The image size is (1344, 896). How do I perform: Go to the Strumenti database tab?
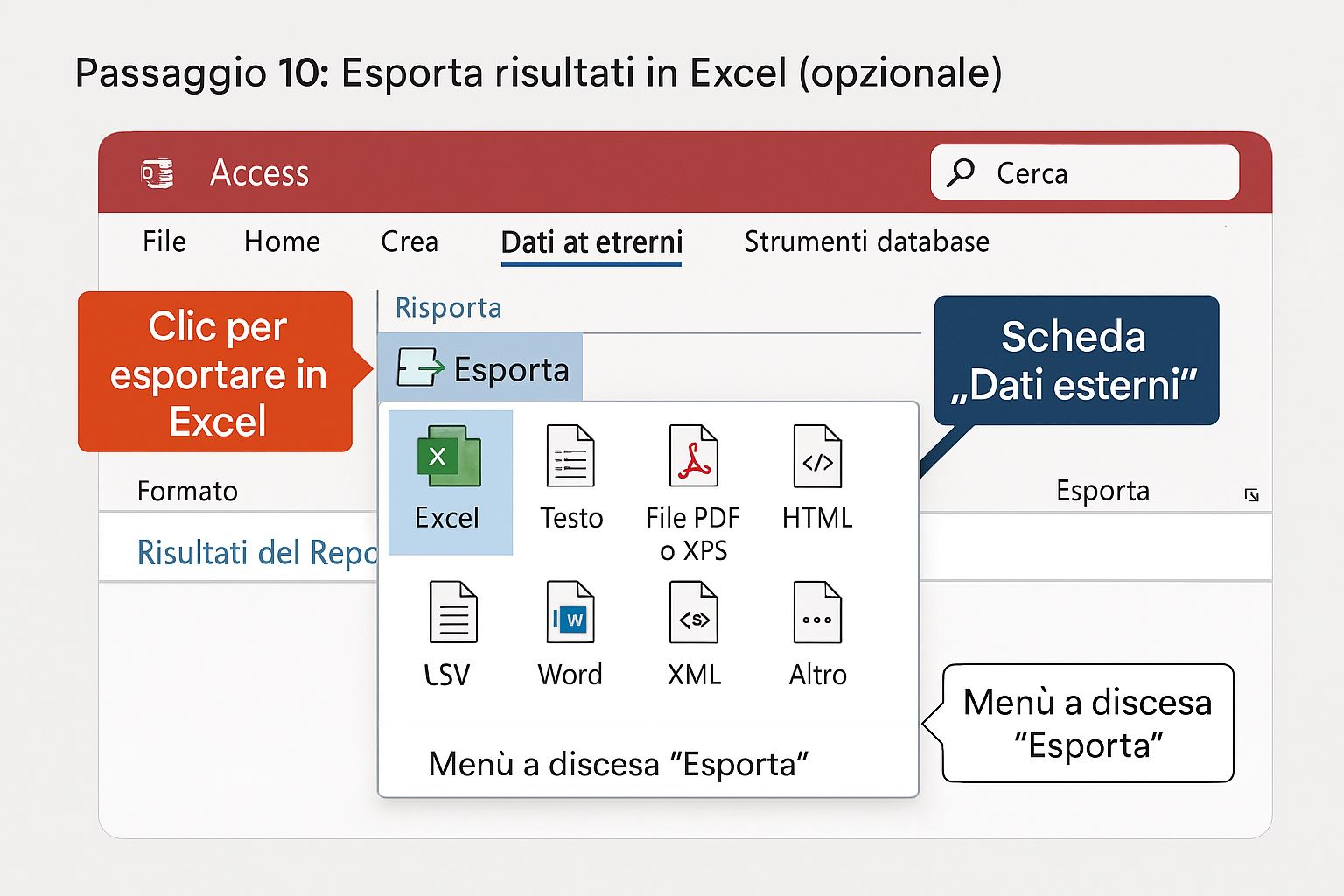pyautogui.click(x=866, y=241)
